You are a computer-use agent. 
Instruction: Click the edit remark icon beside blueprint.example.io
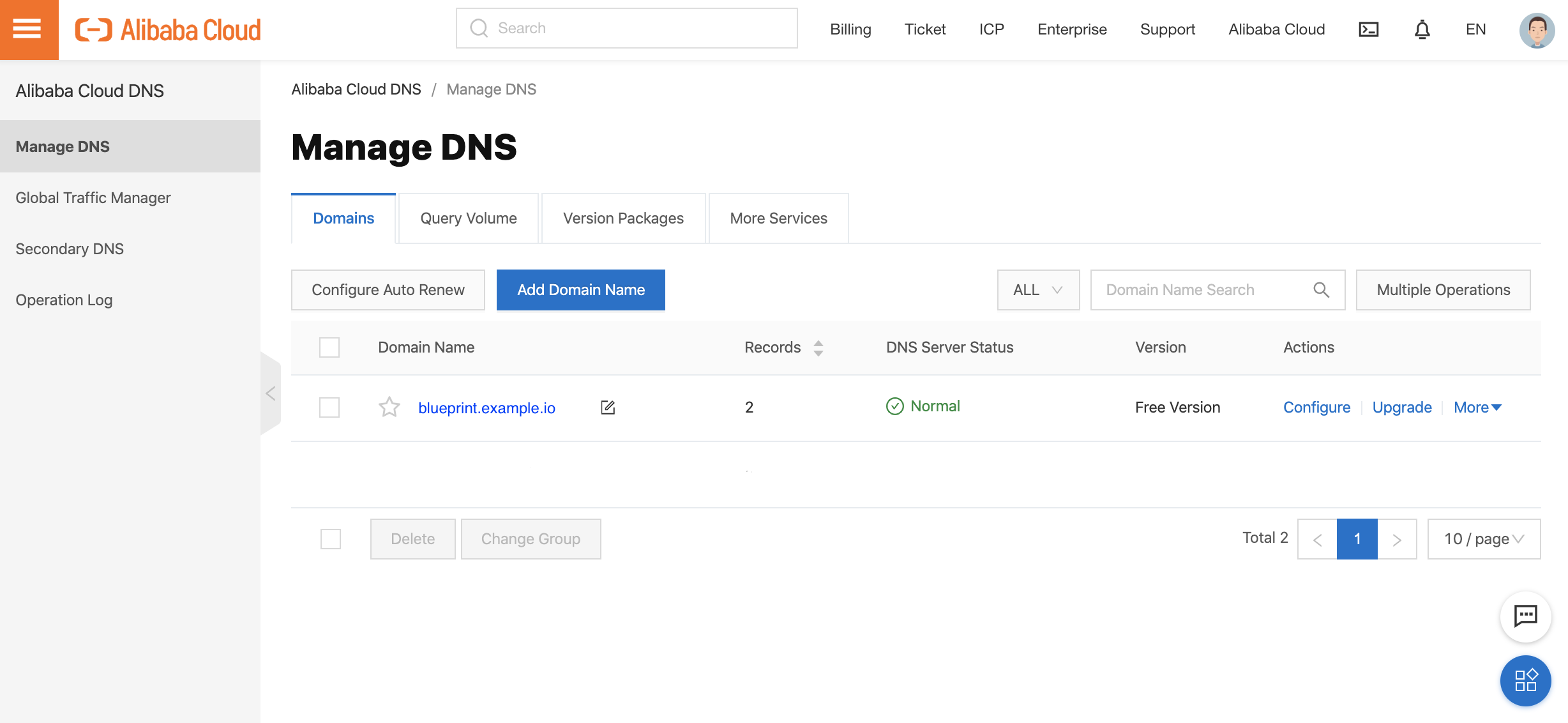pos(608,407)
